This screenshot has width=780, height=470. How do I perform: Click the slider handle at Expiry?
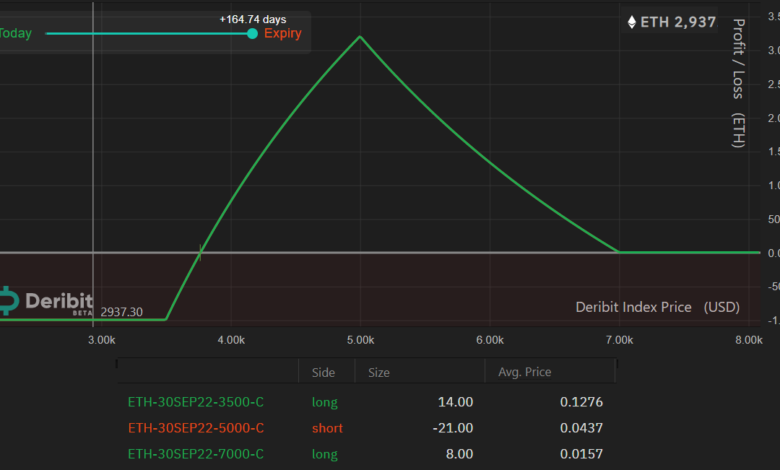(252, 33)
